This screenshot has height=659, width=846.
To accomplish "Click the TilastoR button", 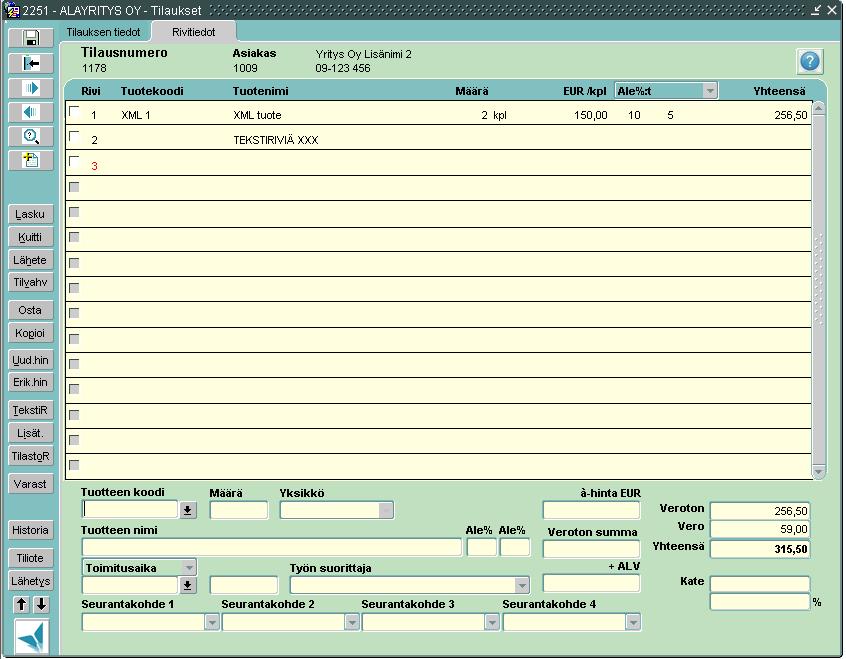I will point(31,456).
